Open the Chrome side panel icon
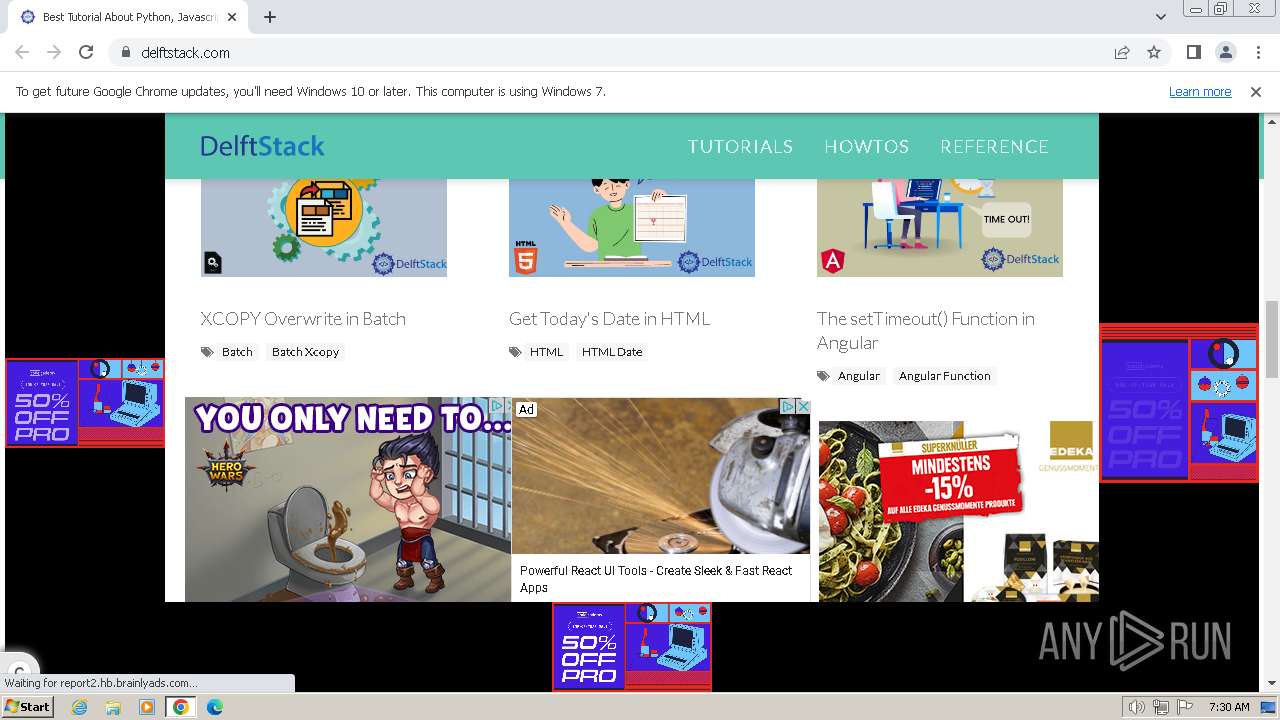1280x720 pixels. tap(1193, 52)
